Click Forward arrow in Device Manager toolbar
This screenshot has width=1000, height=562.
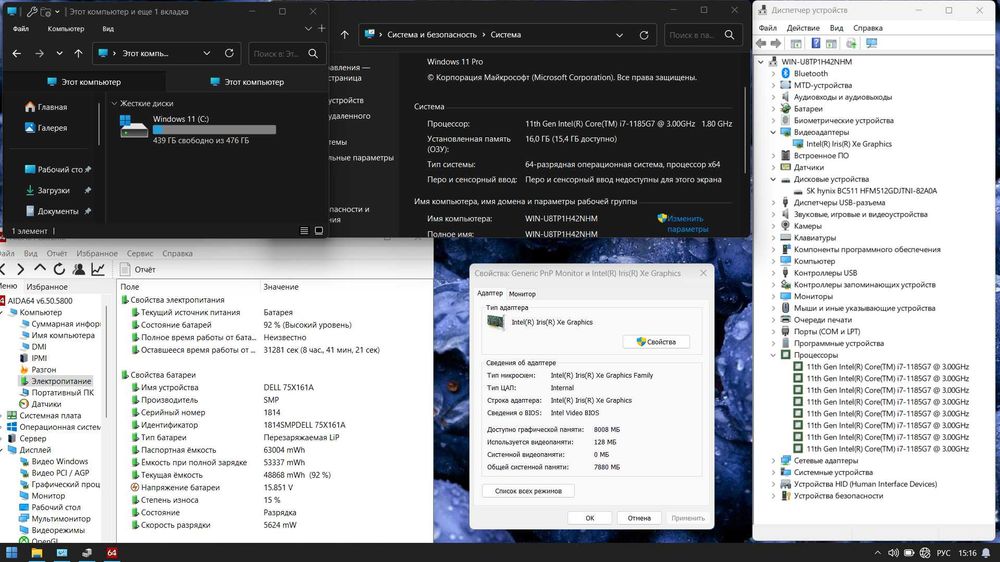(776, 43)
